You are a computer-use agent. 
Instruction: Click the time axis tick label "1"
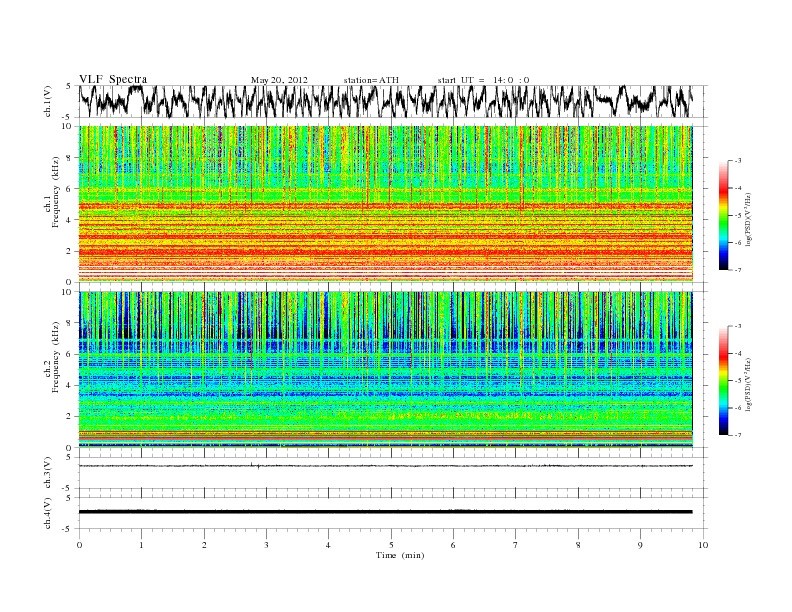(x=141, y=545)
